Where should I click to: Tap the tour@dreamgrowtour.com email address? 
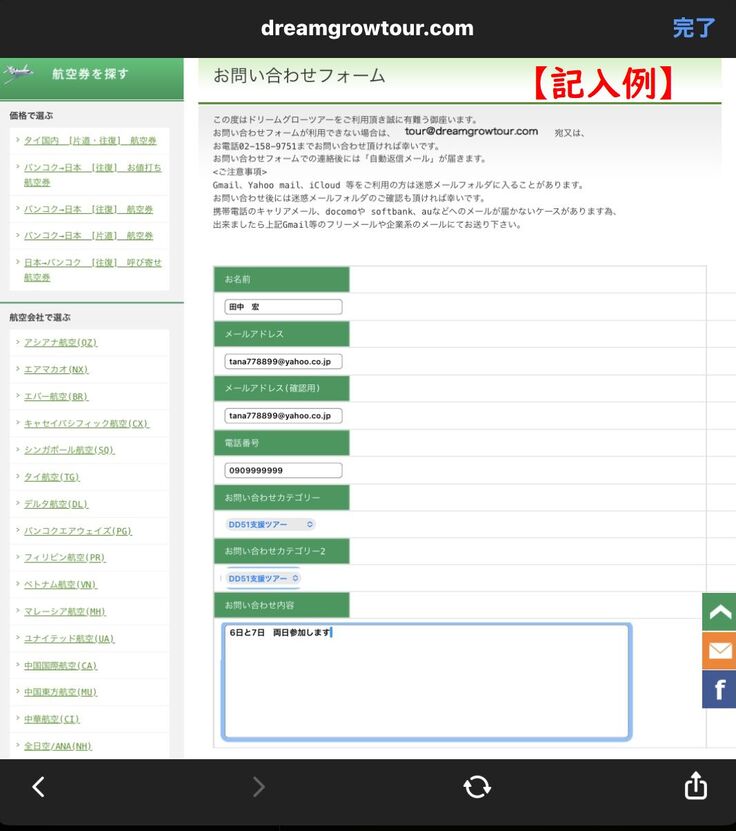click(x=471, y=131)
